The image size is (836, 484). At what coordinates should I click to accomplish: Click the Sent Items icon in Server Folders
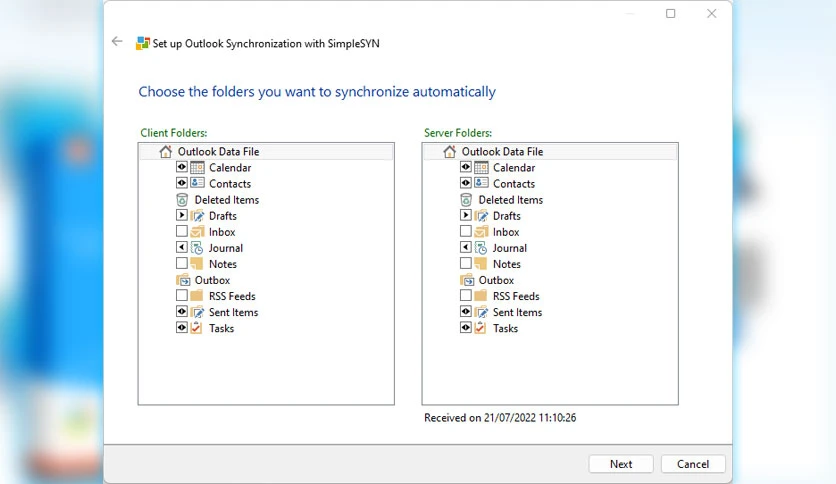(x=481, y=312)
